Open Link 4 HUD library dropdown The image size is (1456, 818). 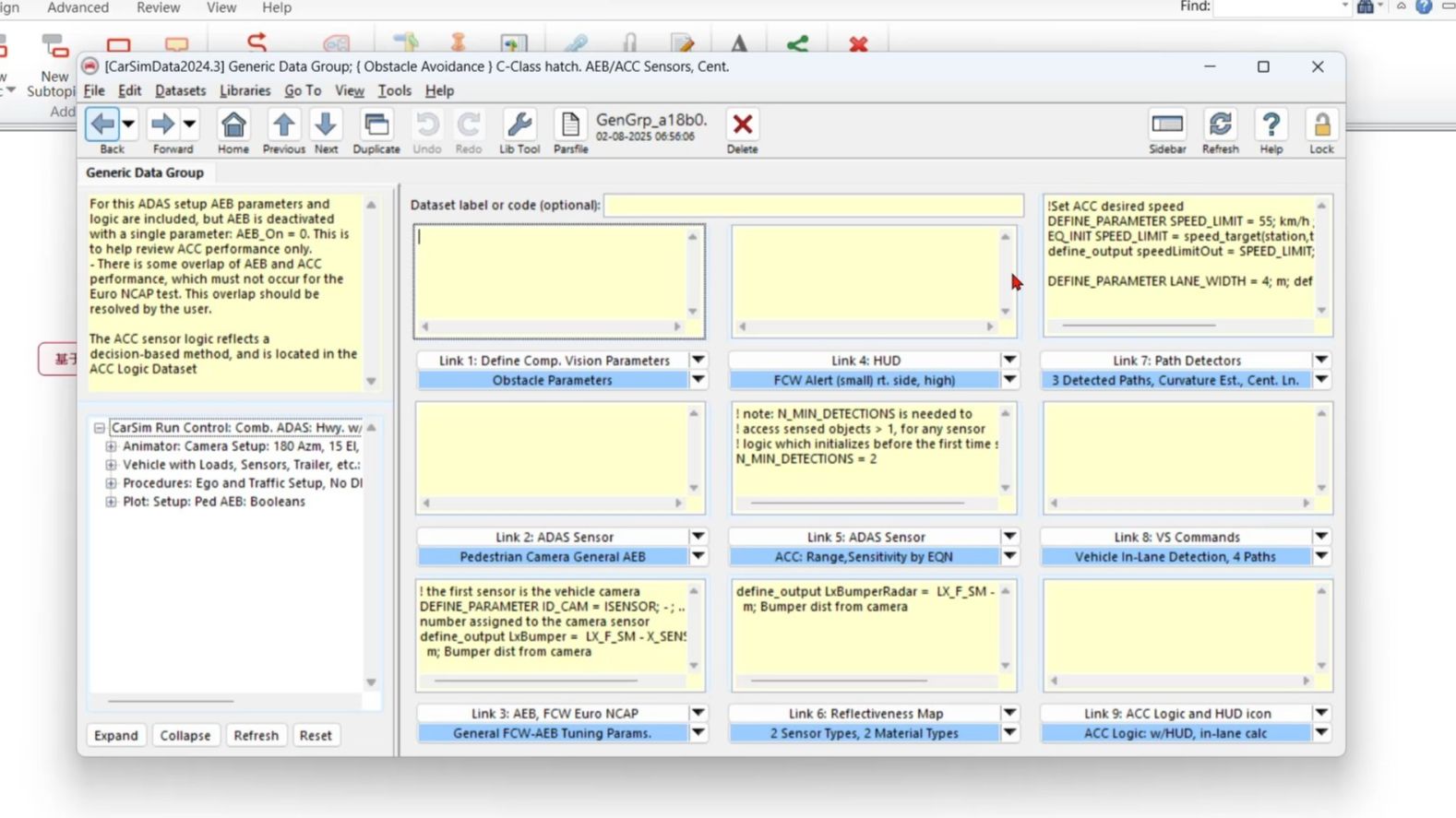(1010, 360)
